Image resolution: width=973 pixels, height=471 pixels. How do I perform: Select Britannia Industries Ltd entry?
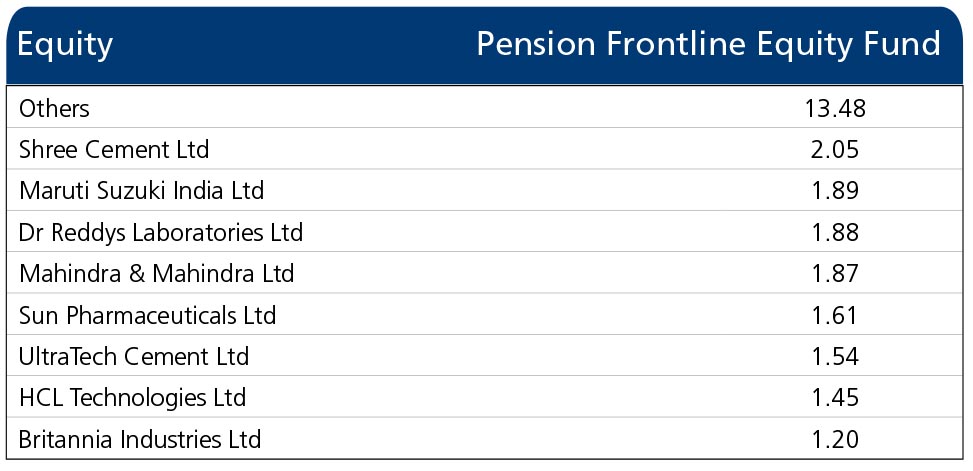(x=140, y=439)
